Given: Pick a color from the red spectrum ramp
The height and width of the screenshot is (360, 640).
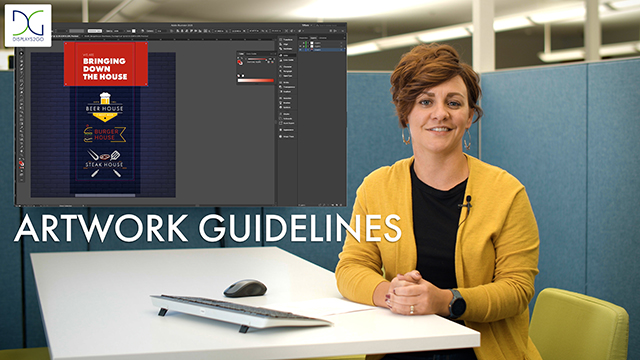Looking at the screenshot, I should pos(256,80).
